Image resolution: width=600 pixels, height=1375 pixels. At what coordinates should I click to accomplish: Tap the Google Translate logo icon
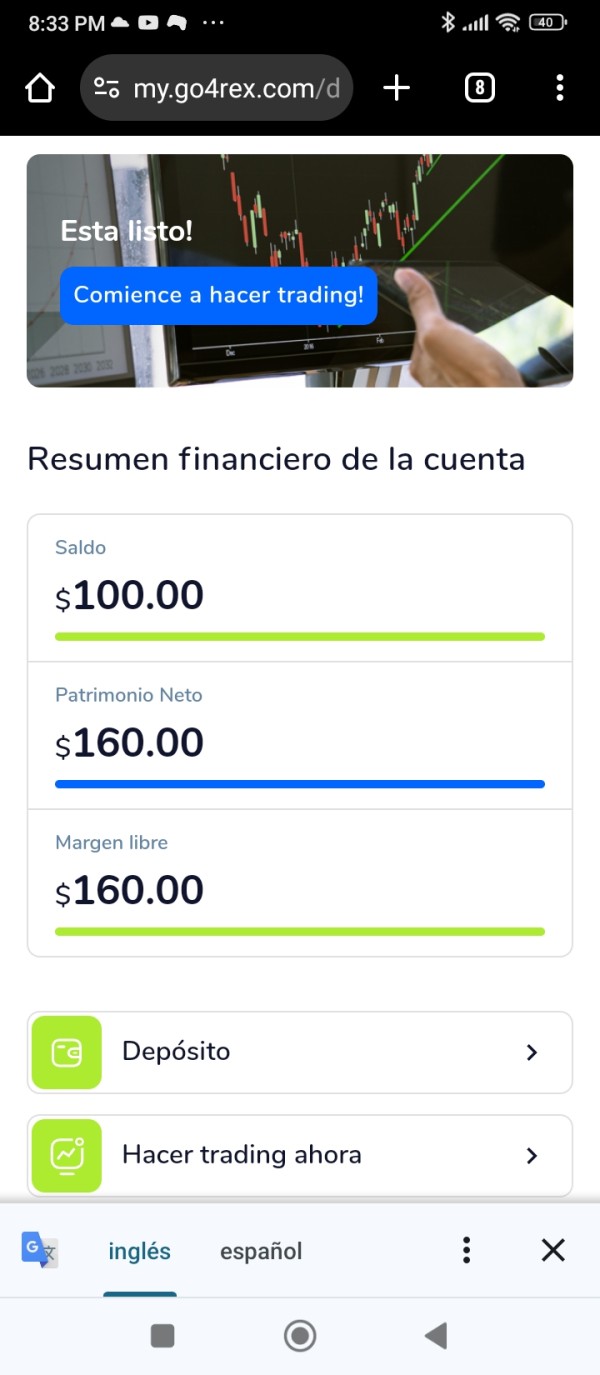pyautogui.click(x=40, y=1250)
